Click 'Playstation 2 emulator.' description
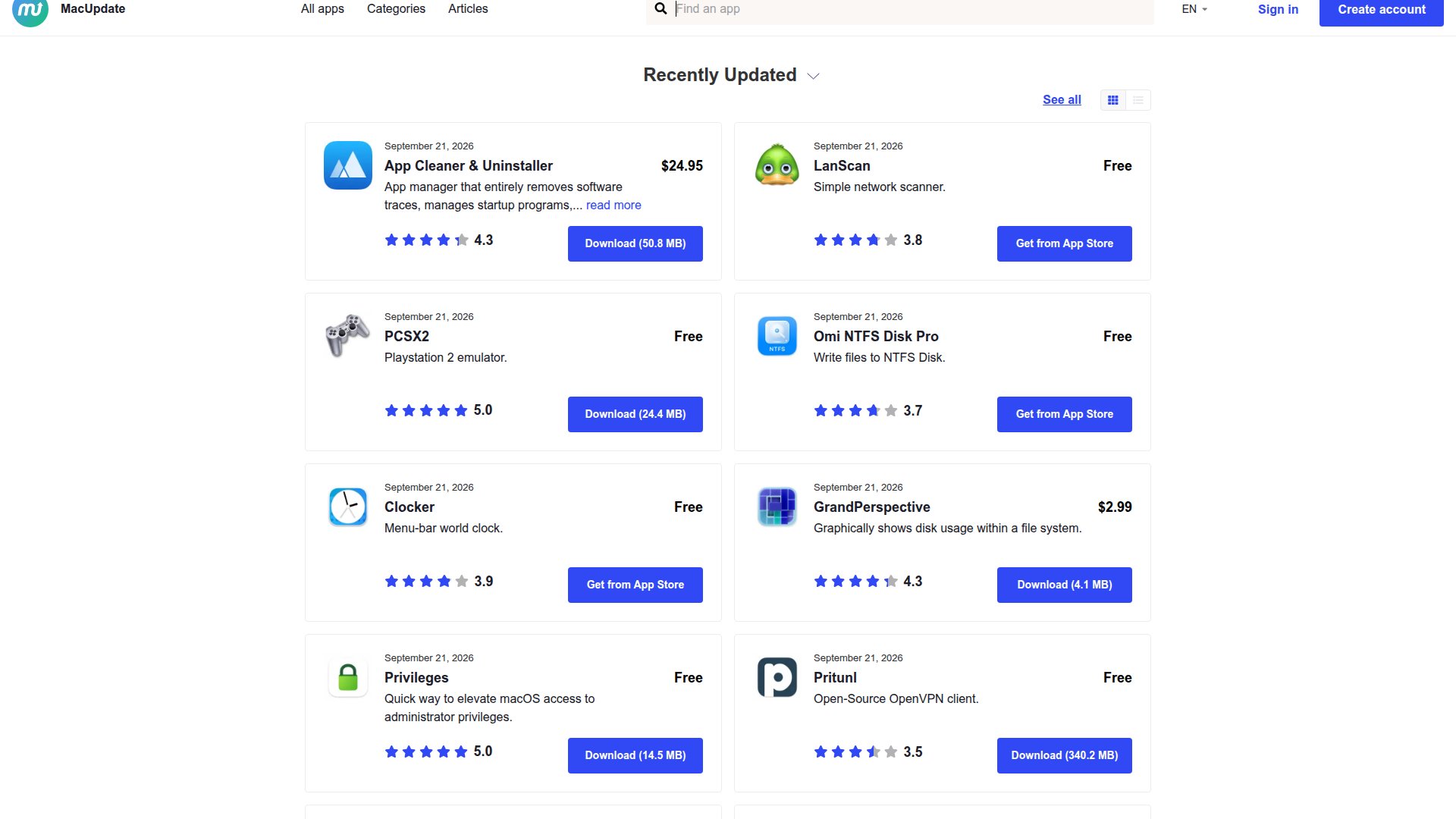1456x819 pixels. point(445,357)
